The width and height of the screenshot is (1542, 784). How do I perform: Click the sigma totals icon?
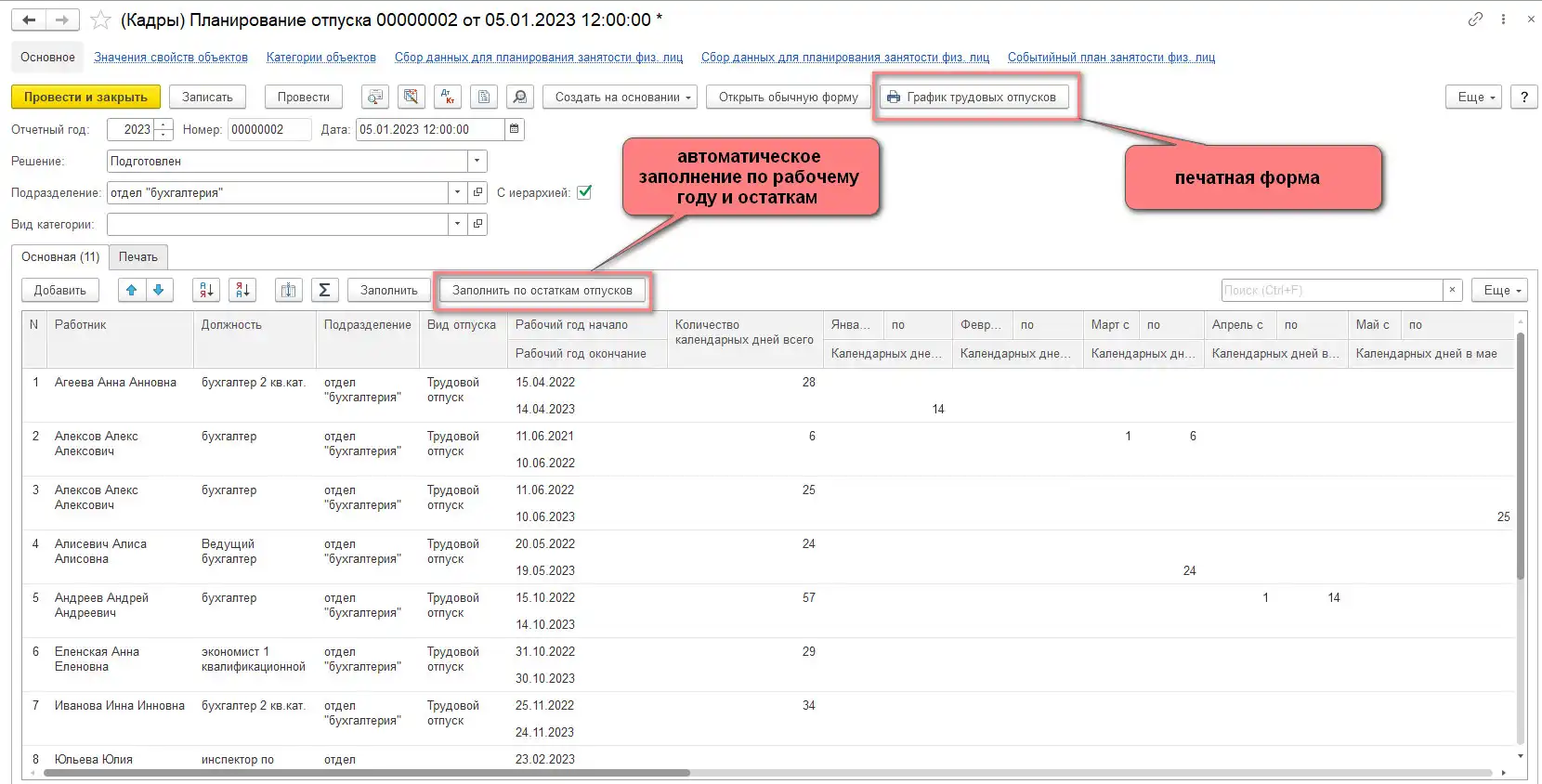click(x=324, y=291)
